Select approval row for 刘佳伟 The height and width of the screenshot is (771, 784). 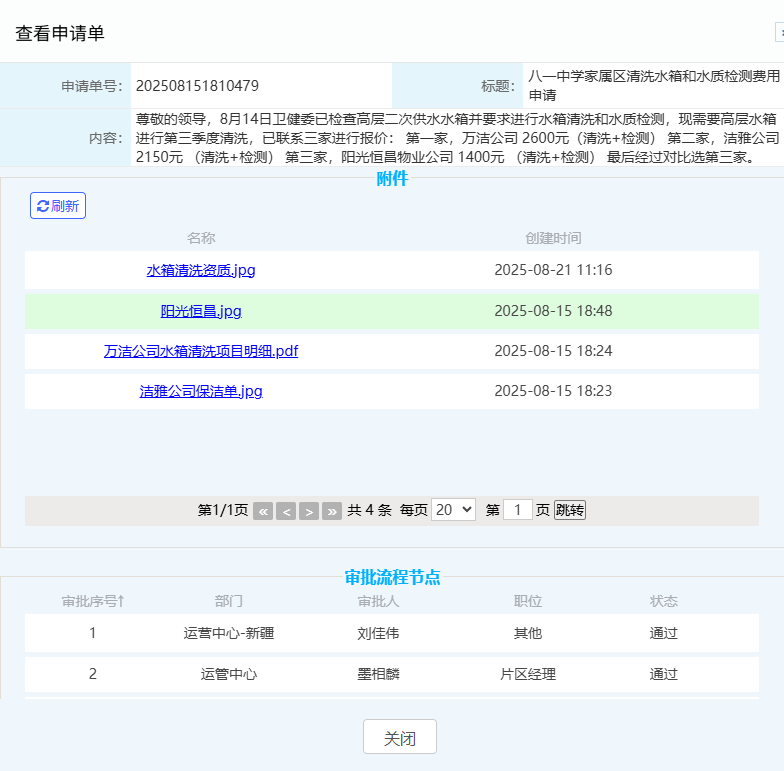point(378,633)
